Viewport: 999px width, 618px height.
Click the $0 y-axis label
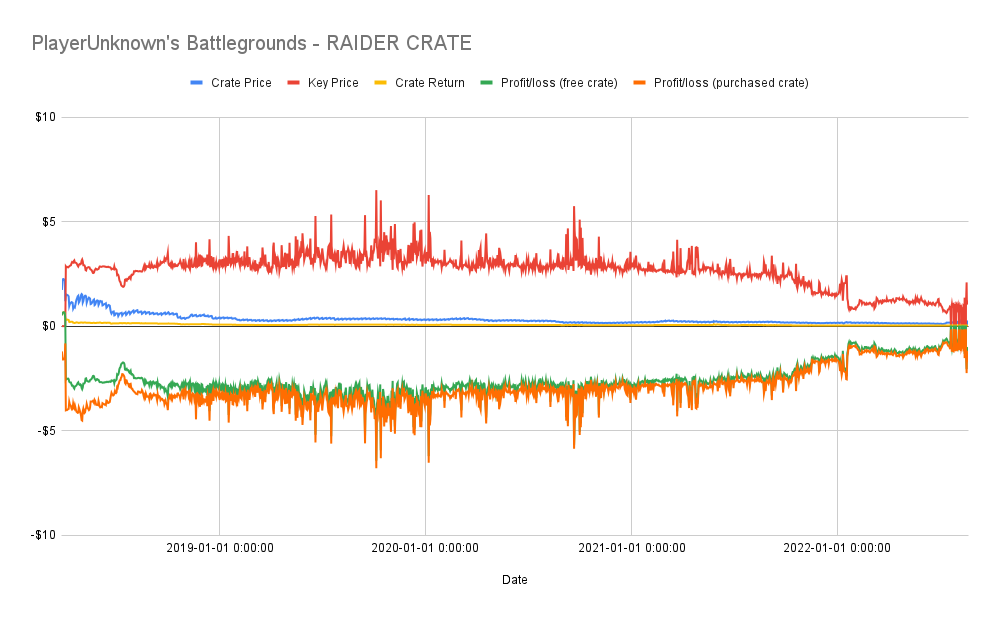pyautogui.click(x=48, y=326)
